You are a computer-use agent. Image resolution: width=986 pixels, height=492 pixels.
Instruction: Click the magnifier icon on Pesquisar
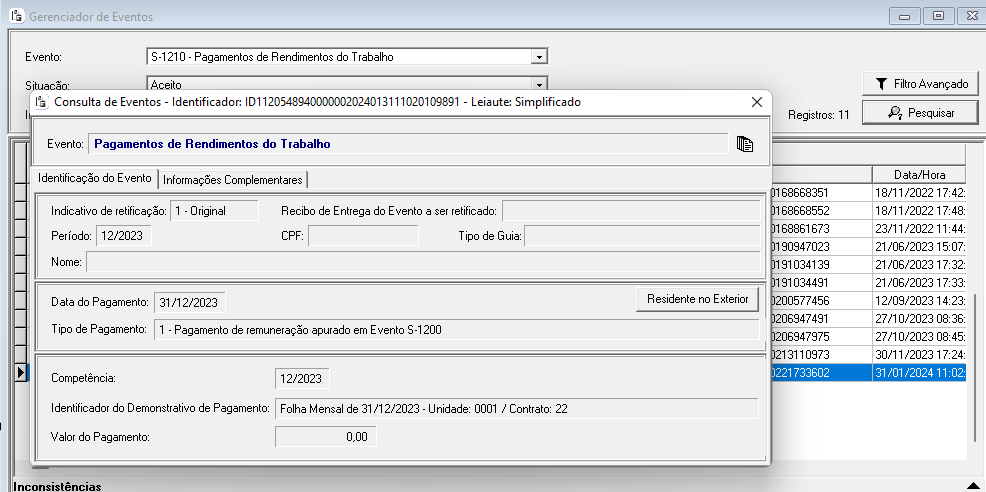(896, 113)
